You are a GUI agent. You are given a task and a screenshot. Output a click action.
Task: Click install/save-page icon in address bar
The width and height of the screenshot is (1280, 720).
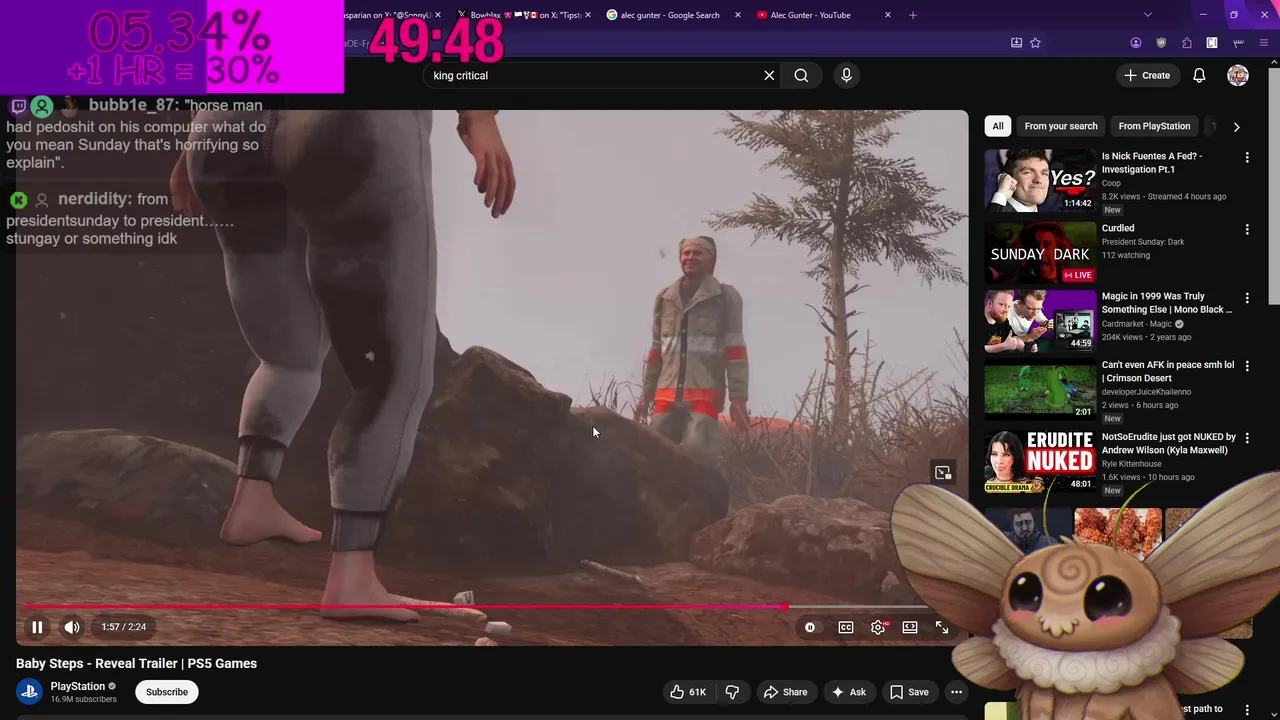click(1016, 43)
